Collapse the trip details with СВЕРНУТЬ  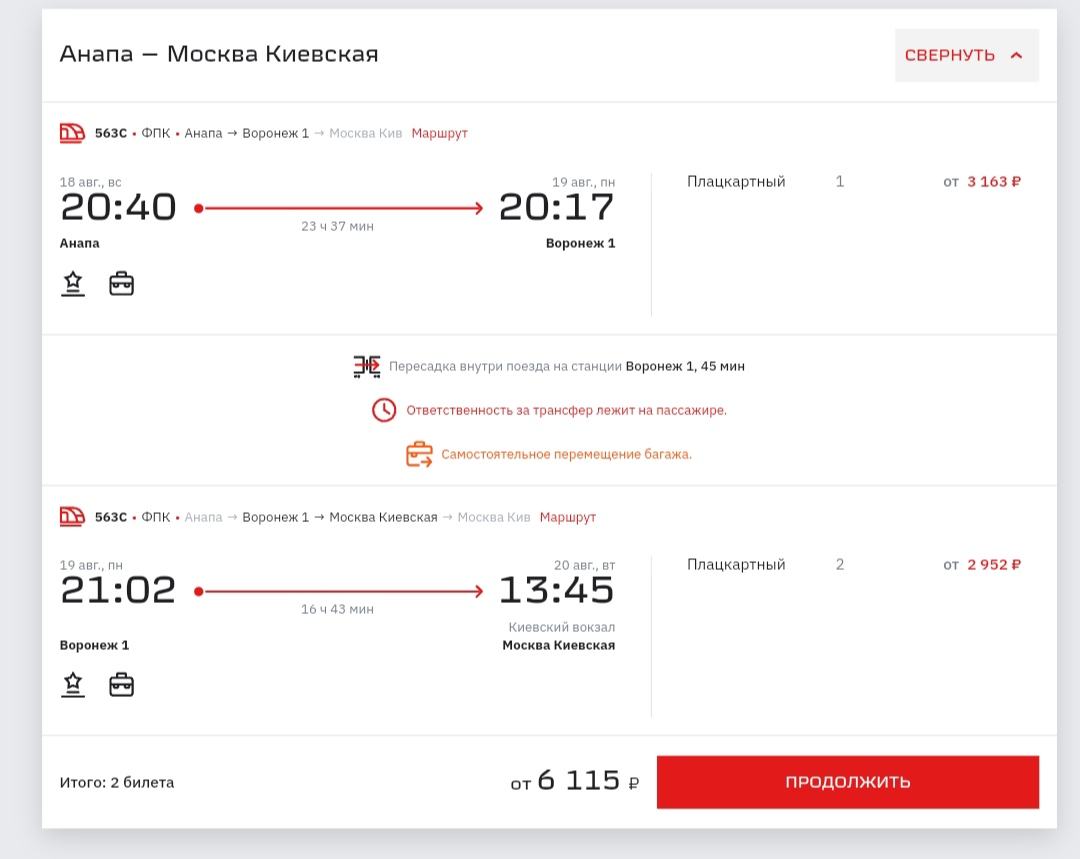[965, 55]
